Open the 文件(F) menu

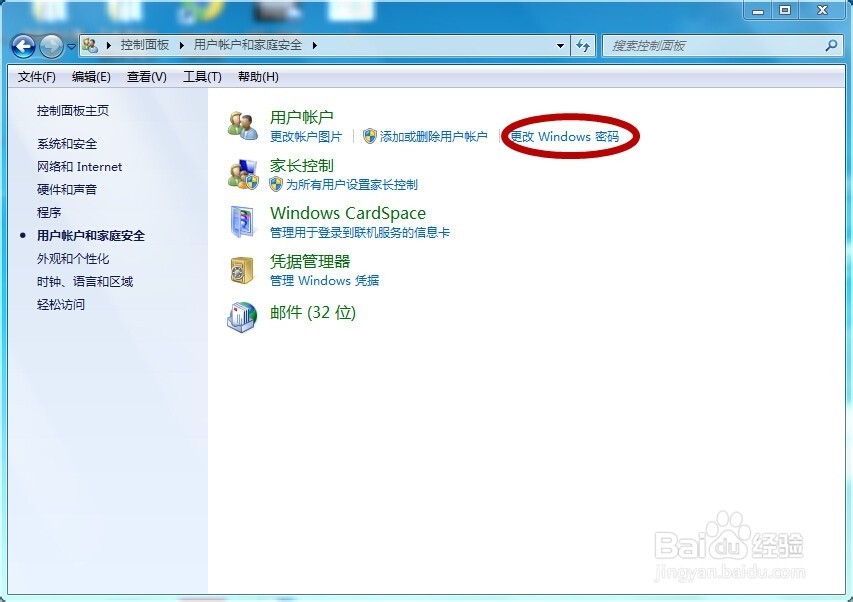(36, 77)
